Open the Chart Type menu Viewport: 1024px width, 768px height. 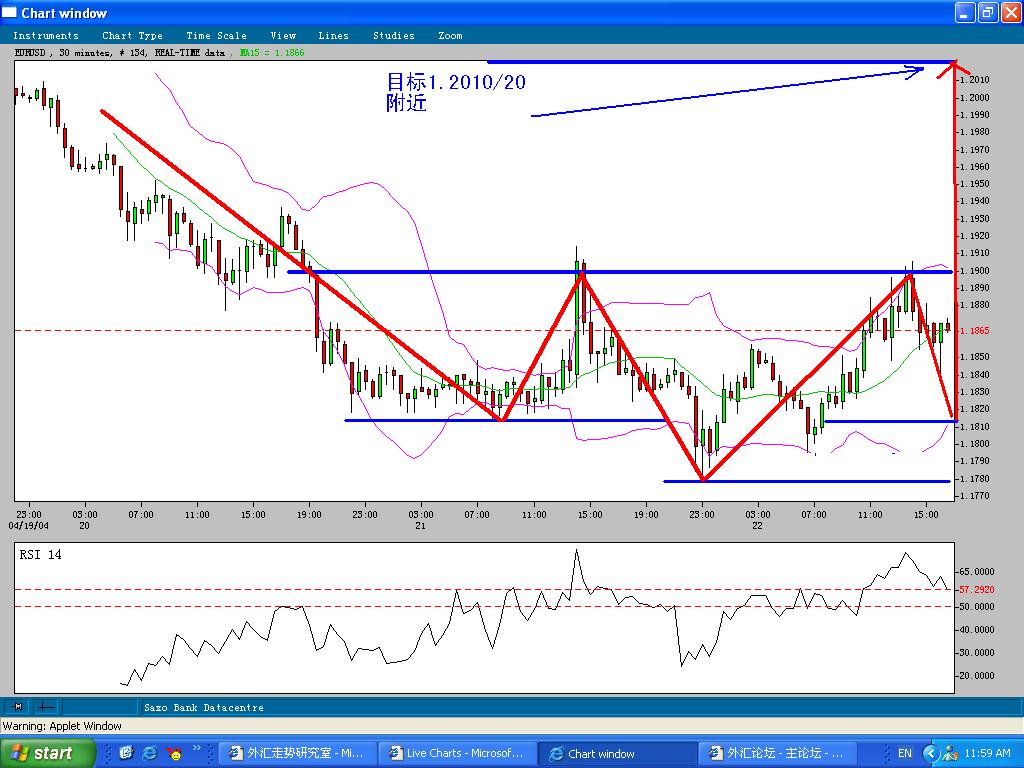click(132, 36)
